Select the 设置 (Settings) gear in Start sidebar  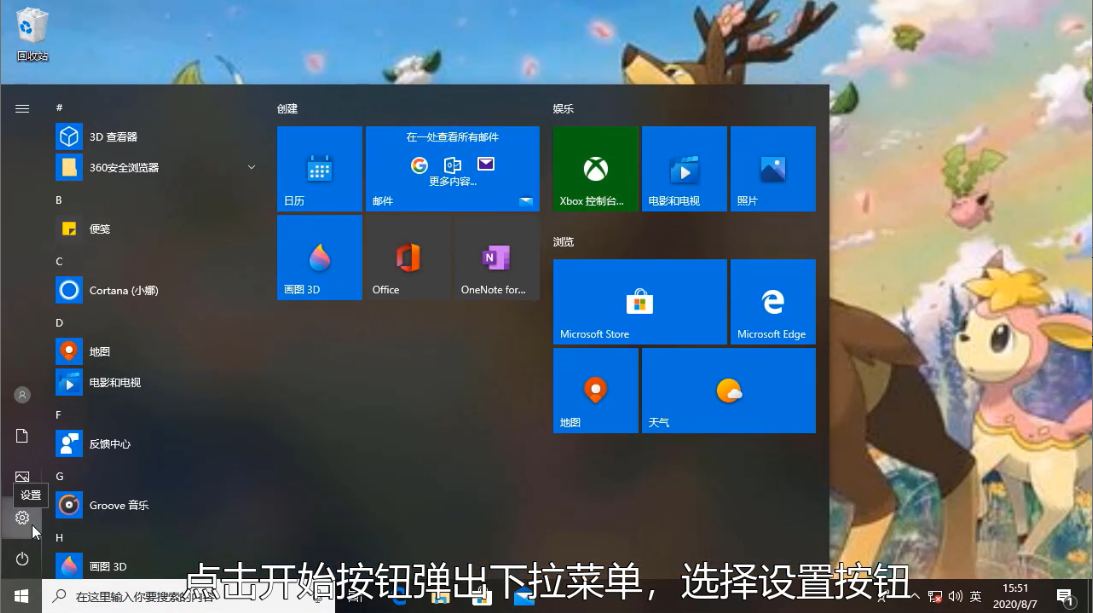click(x=22, y=518)
